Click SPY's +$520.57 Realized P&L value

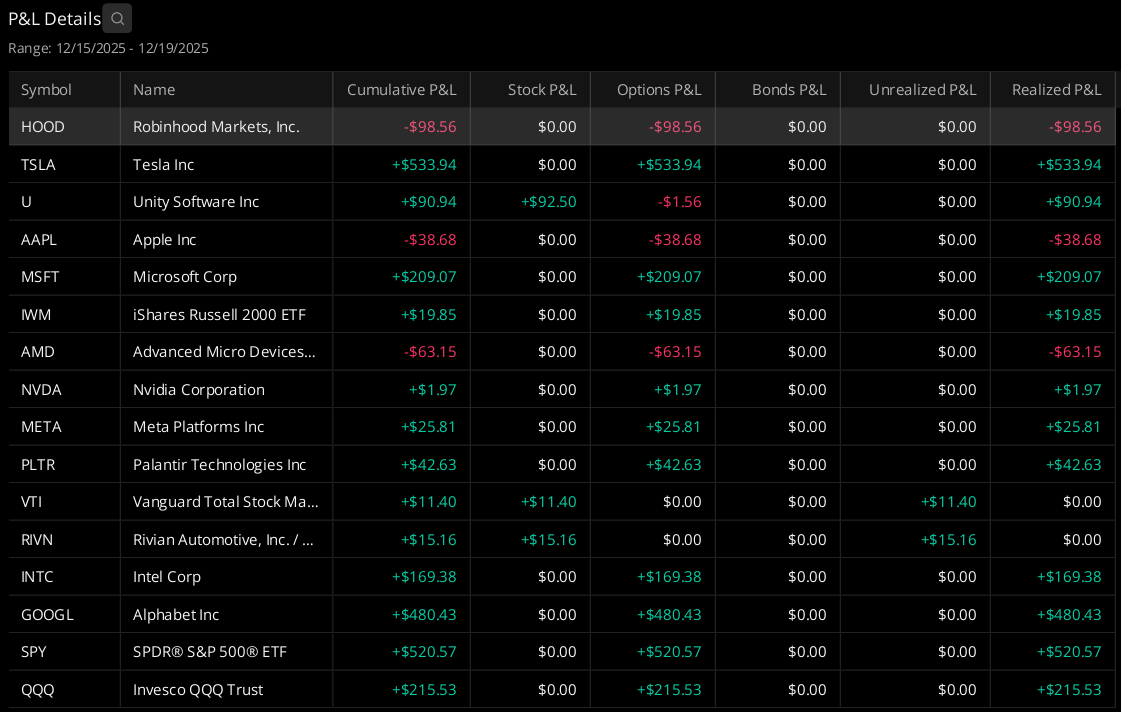tap(1070, 652)
